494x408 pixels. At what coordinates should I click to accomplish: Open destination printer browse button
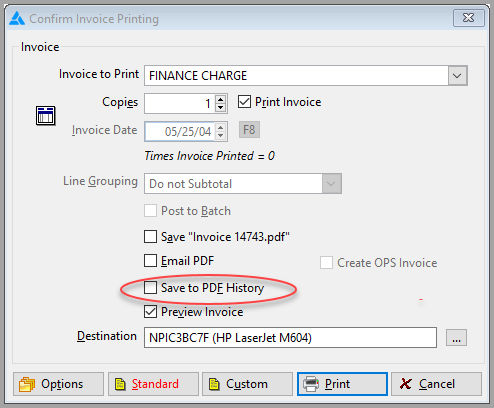point(456,338)
